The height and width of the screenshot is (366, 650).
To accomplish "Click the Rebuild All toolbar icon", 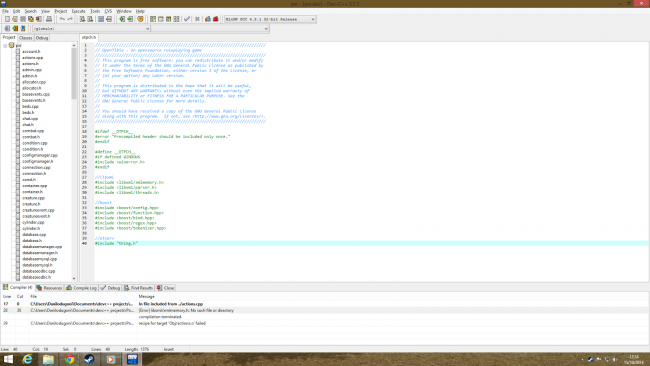I will click(x=176, y=19).
